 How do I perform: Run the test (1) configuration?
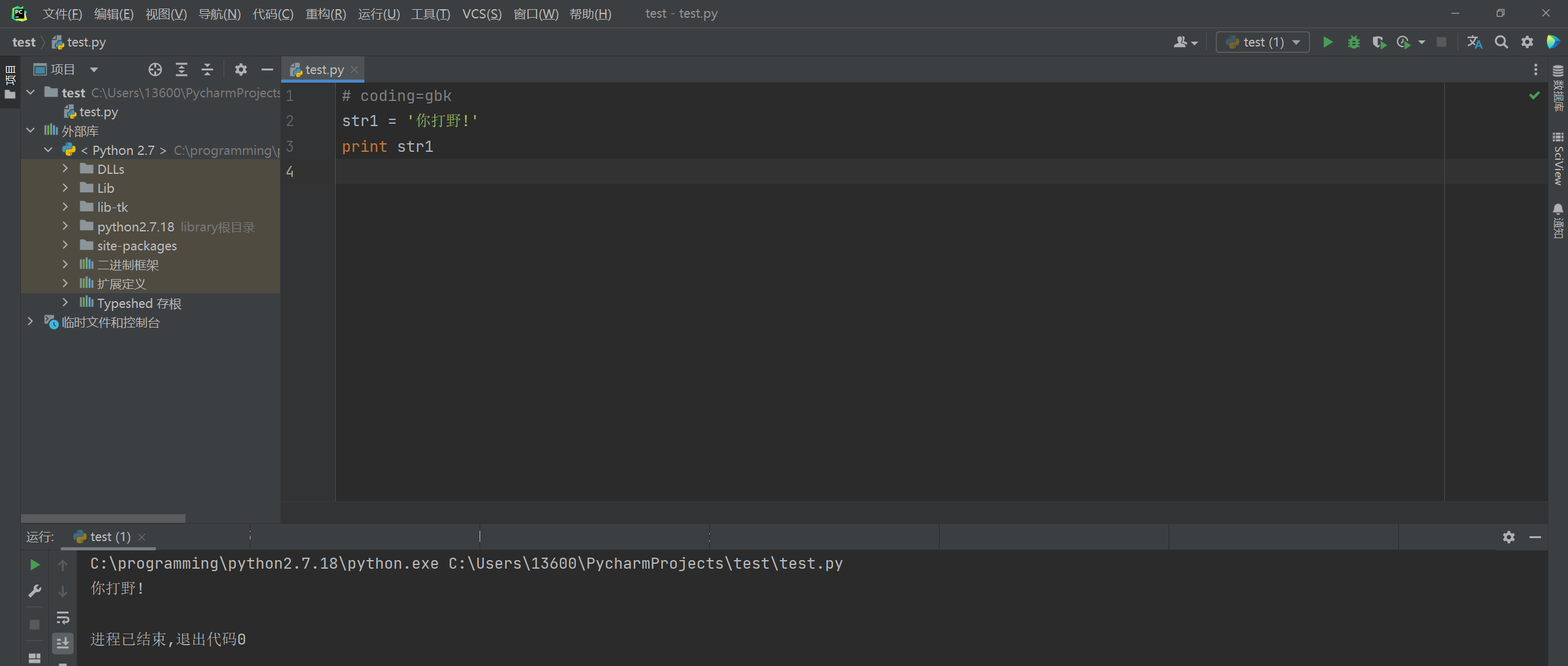(1327, 42)
